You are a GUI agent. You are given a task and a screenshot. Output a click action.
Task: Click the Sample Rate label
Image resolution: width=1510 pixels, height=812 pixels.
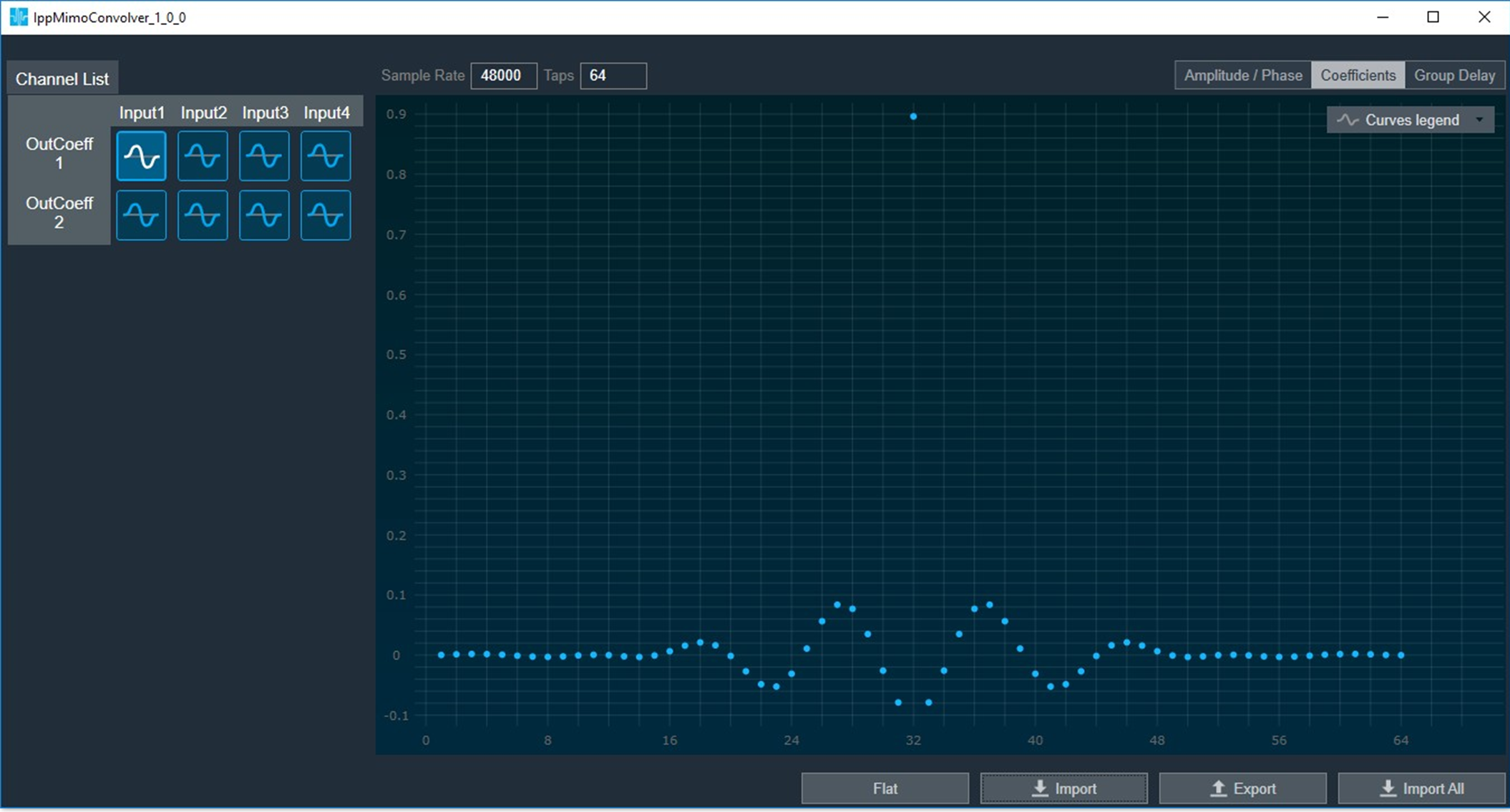(422, 76)
